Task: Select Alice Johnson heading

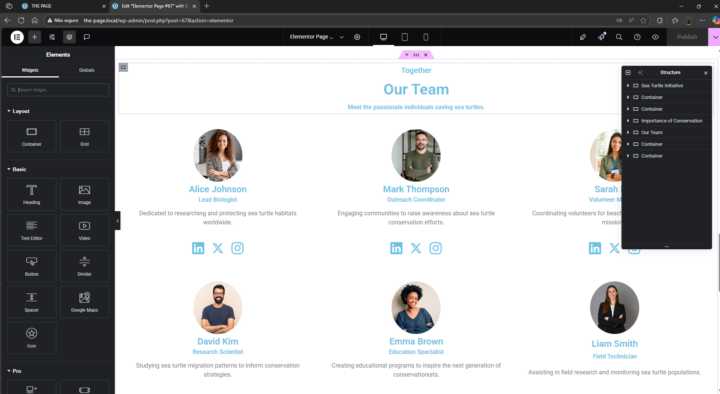Action: (218, 189)
